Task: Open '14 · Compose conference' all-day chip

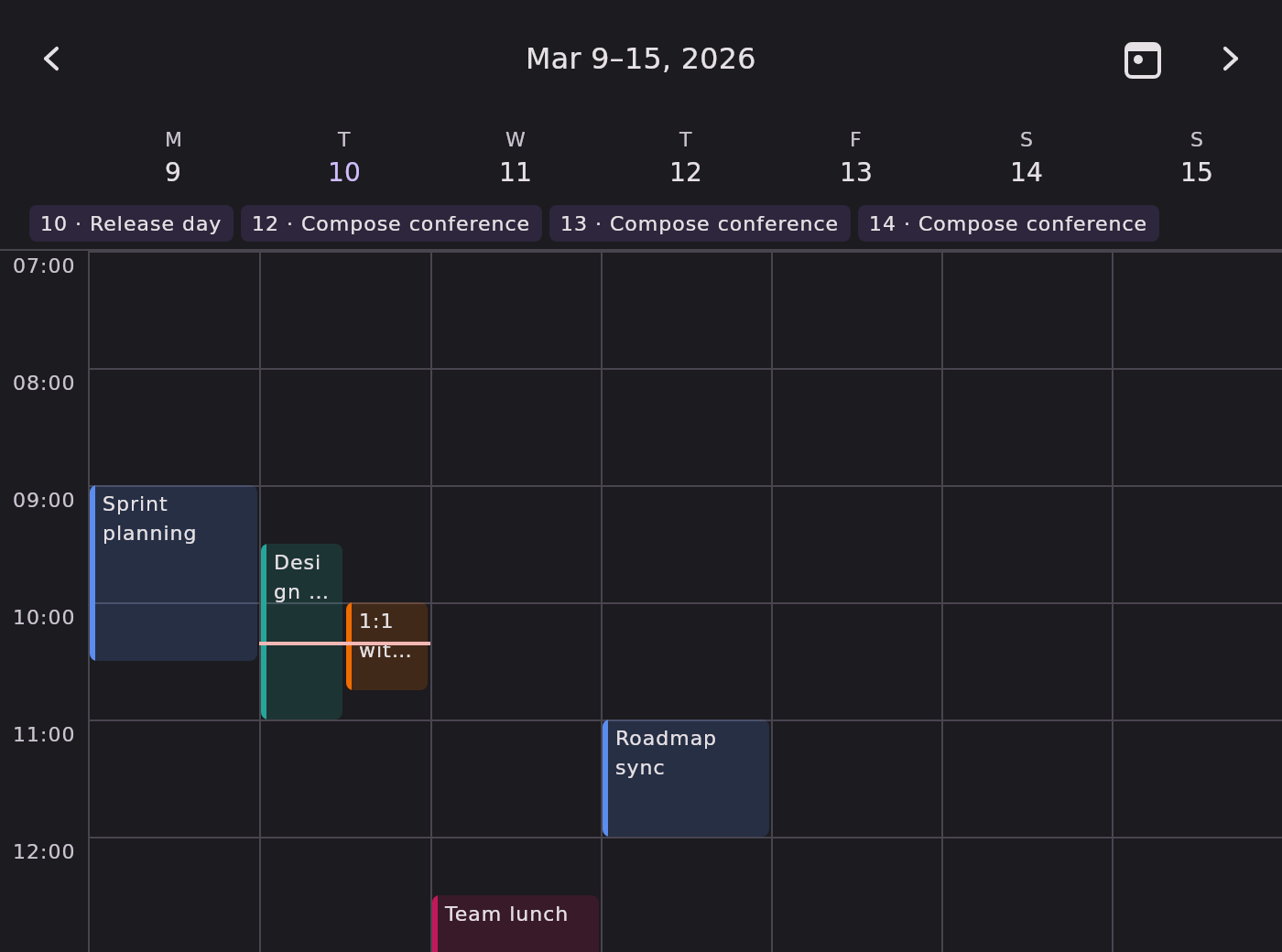Action: 1008,223
